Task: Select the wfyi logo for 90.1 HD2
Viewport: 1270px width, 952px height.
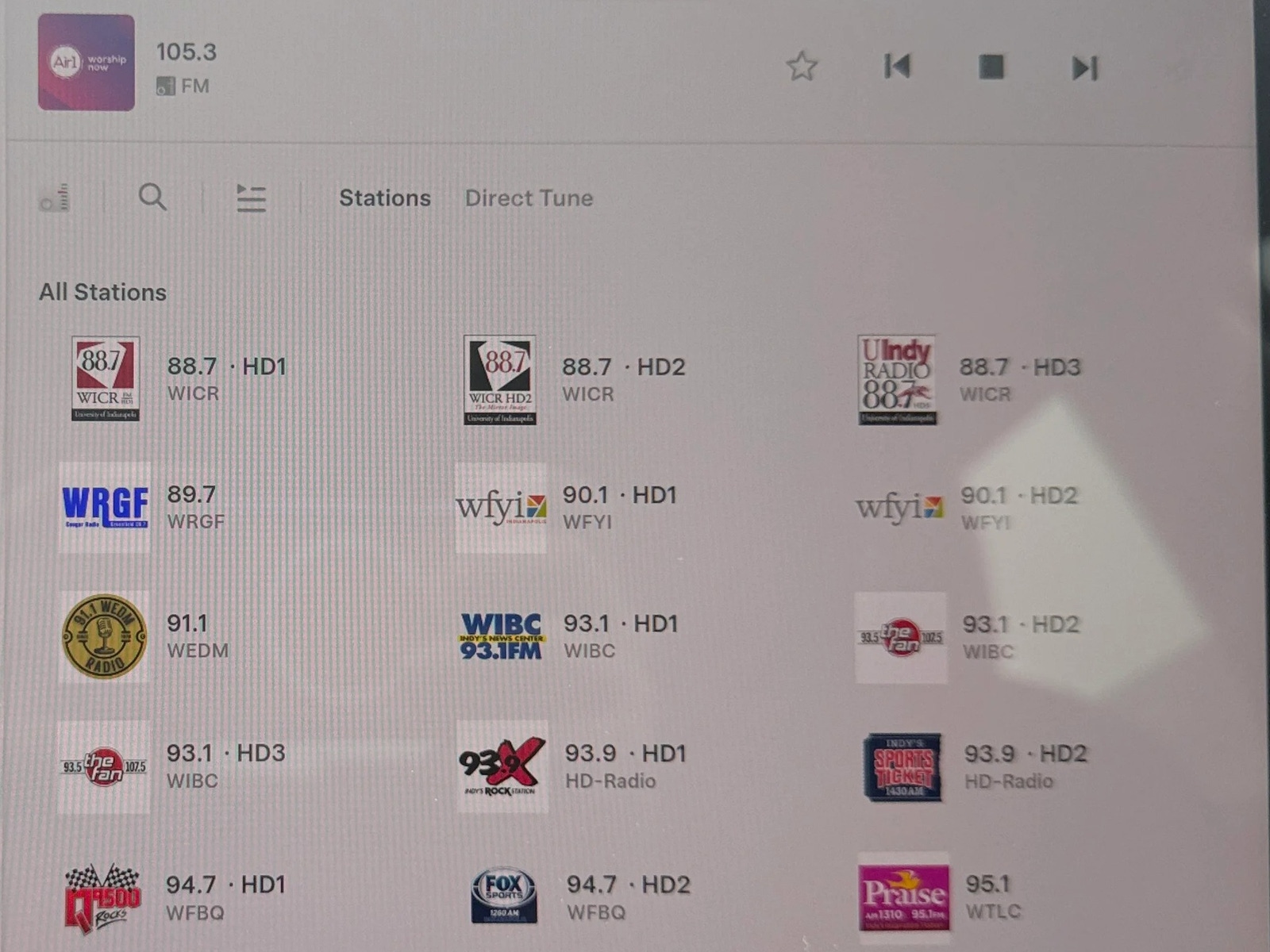Action: click(x=899, y=508)
